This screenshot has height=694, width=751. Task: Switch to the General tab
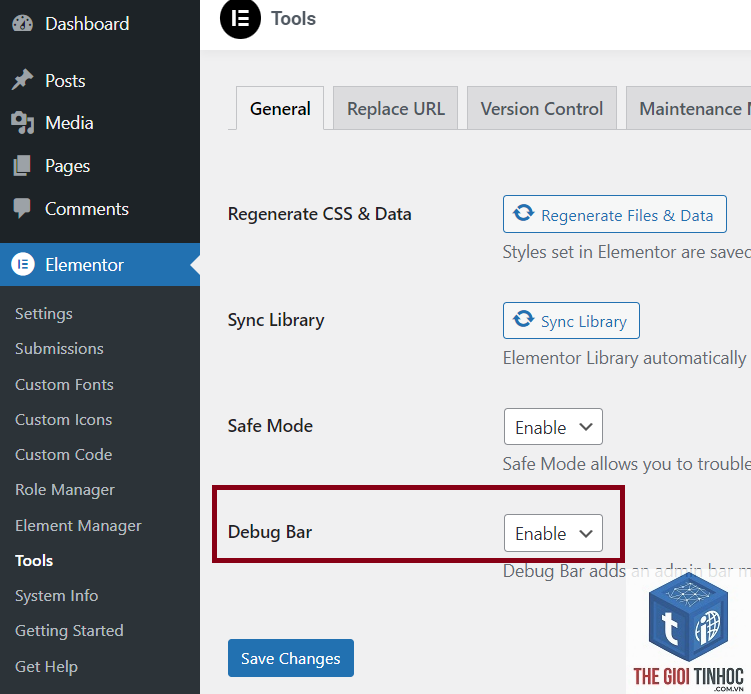(x=280, y=108)
